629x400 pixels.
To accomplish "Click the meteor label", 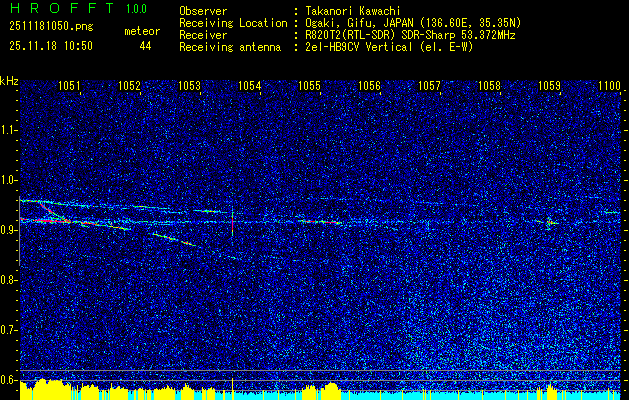I will click(142, 31).
